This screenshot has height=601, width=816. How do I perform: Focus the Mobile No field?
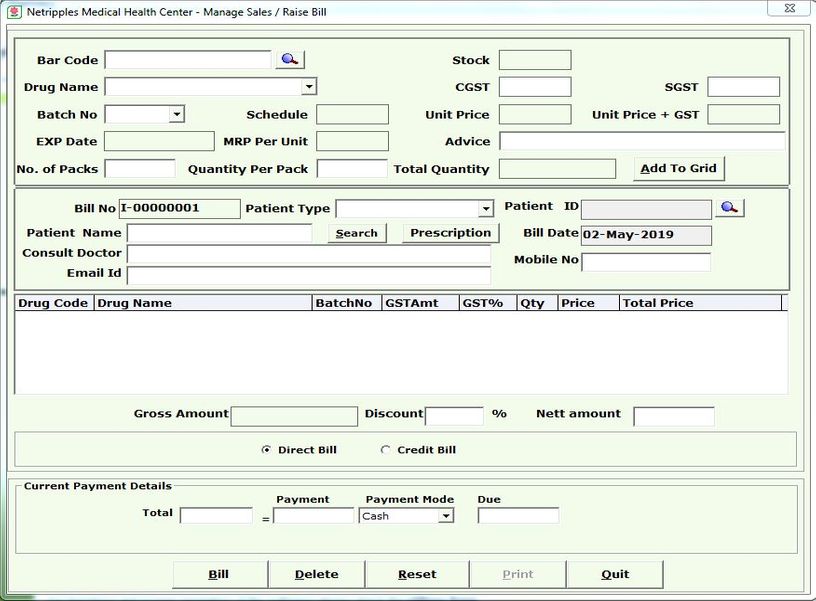646,262
